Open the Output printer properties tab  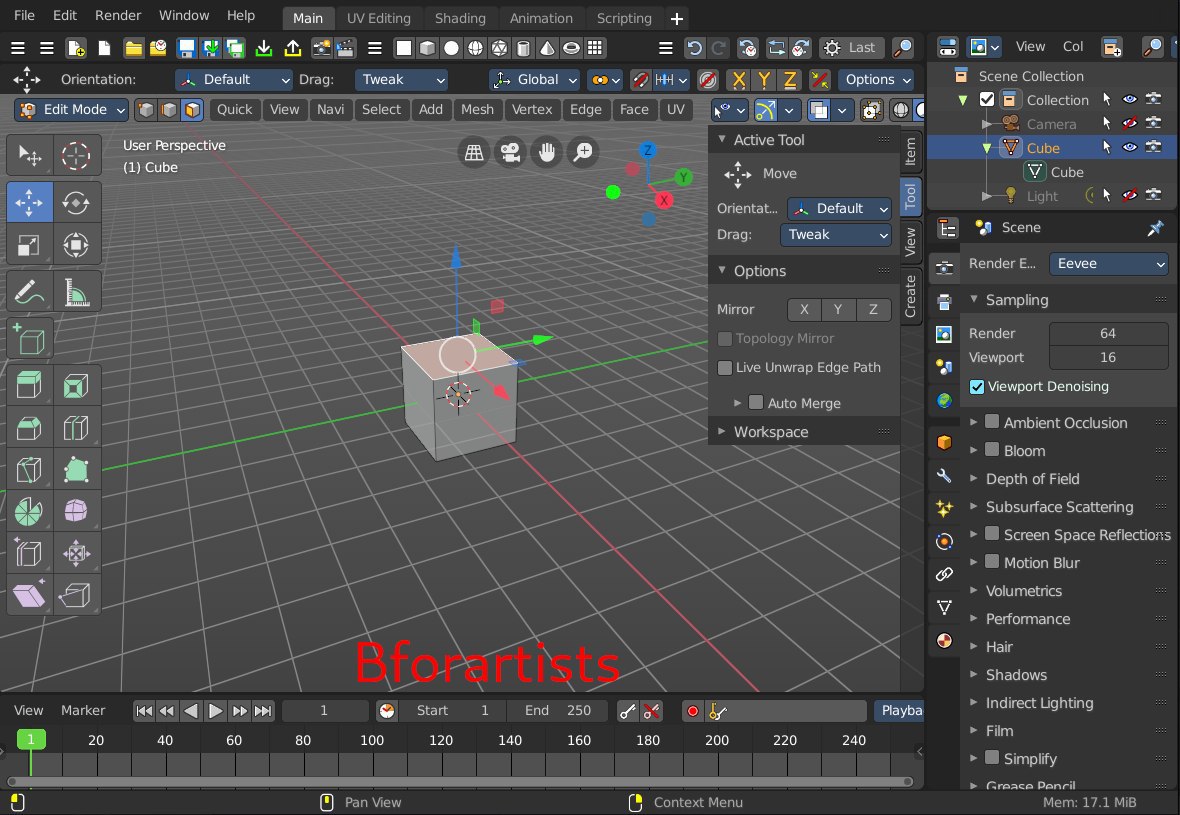(944, 301)
